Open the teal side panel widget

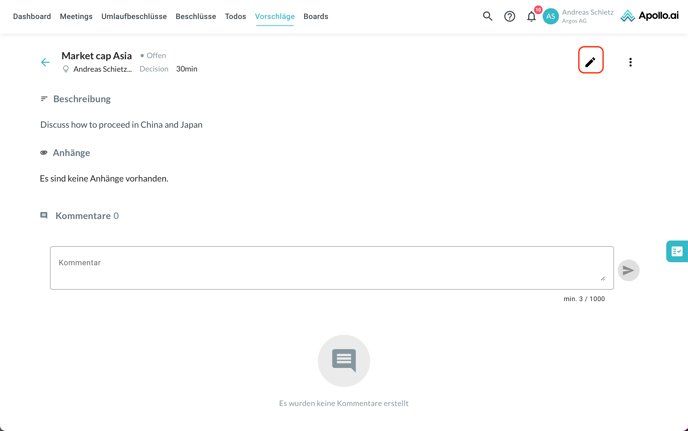pyautogui.click(x=677, y=251)
